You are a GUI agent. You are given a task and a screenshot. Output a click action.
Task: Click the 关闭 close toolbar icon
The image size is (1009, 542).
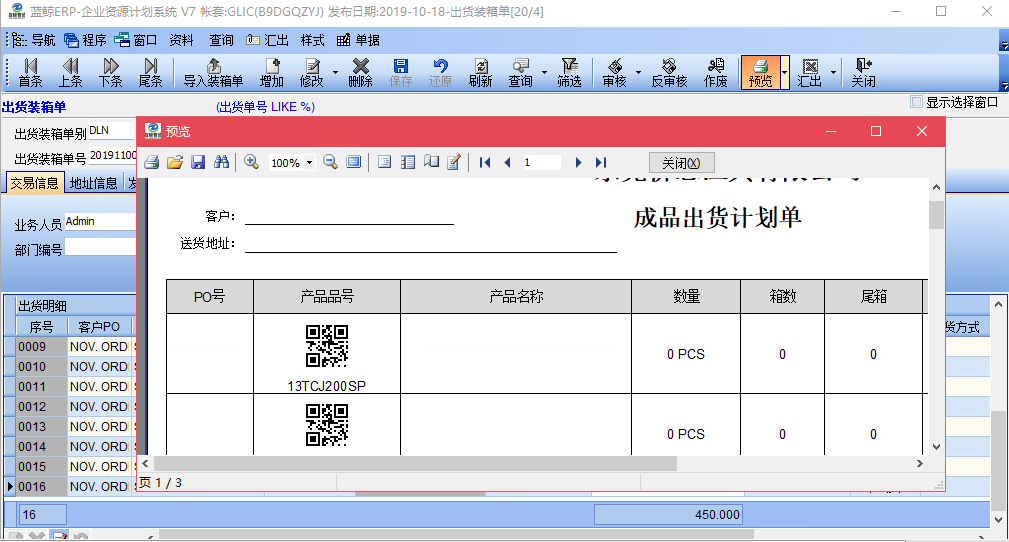pos(864,72)
